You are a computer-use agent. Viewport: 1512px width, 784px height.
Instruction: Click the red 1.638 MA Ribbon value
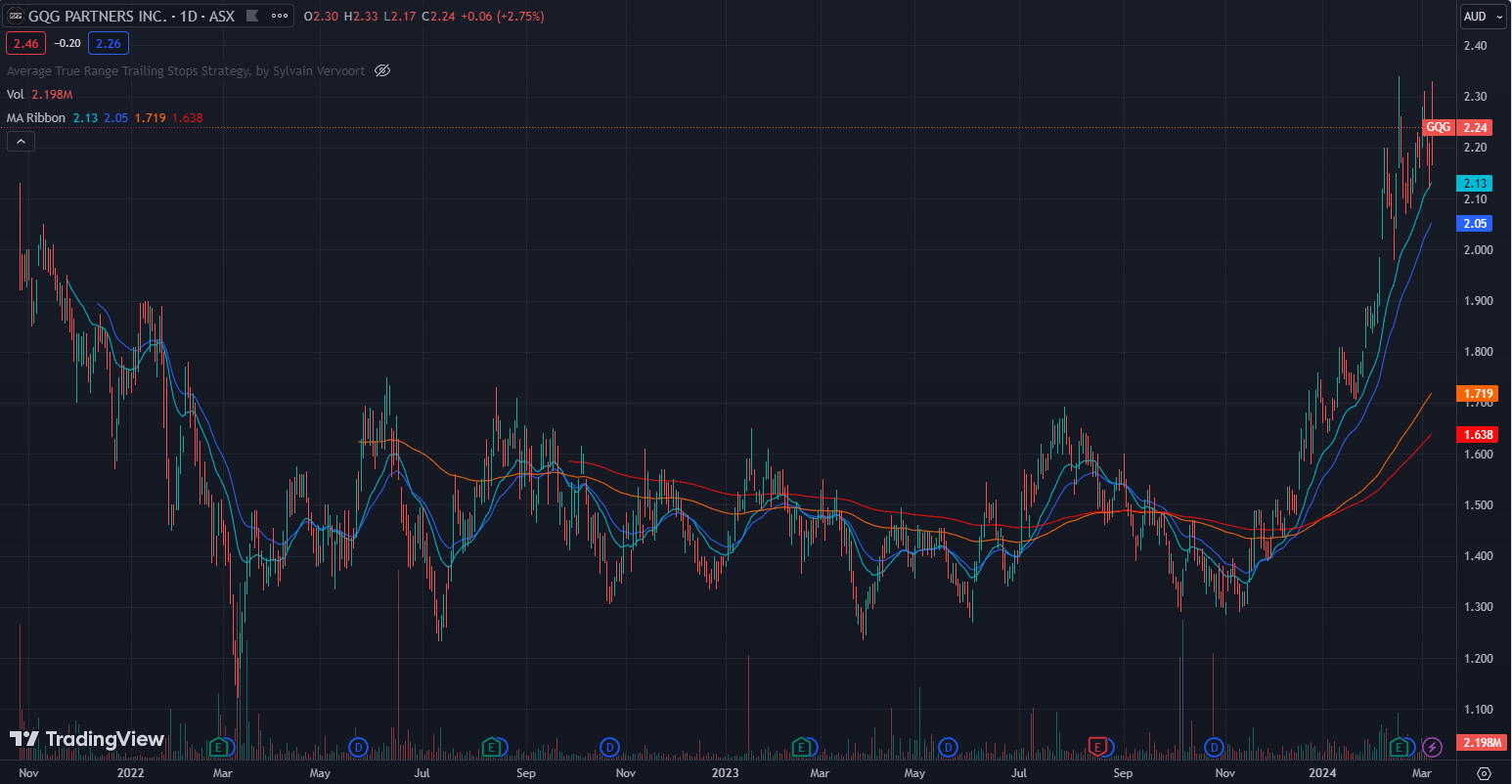point(188,117)
